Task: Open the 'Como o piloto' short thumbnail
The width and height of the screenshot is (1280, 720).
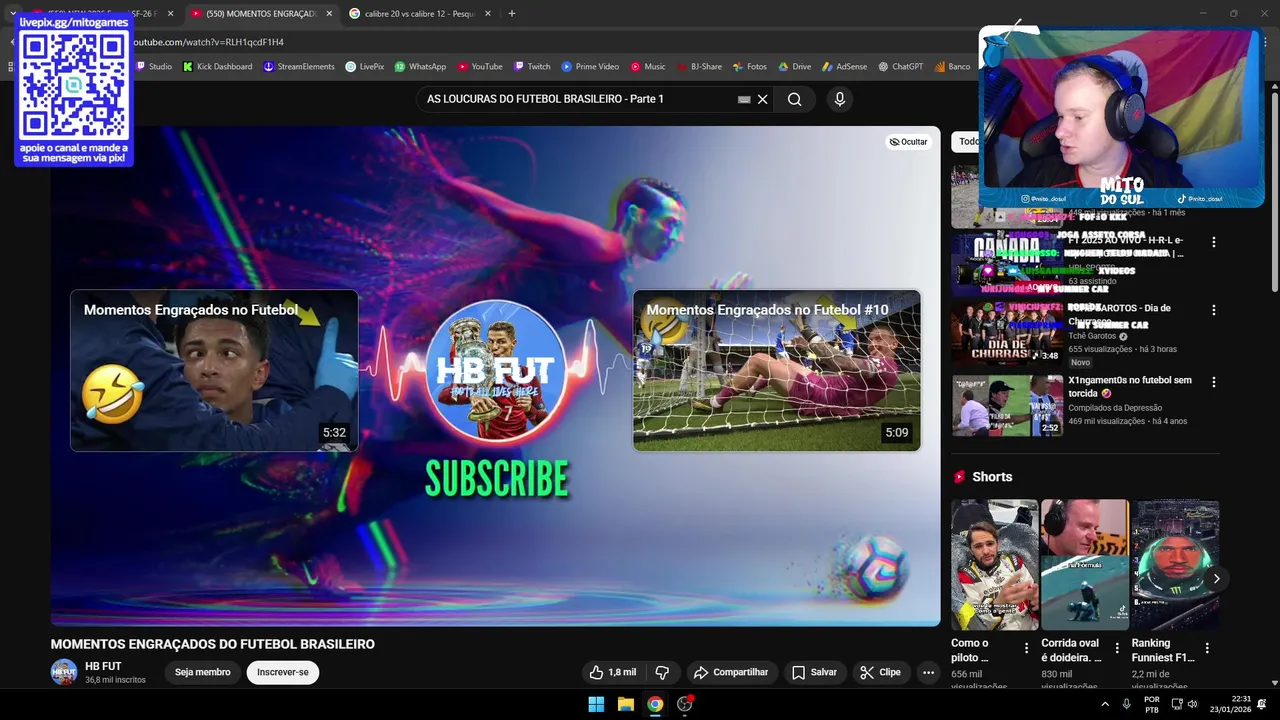Action: (995, 565)
